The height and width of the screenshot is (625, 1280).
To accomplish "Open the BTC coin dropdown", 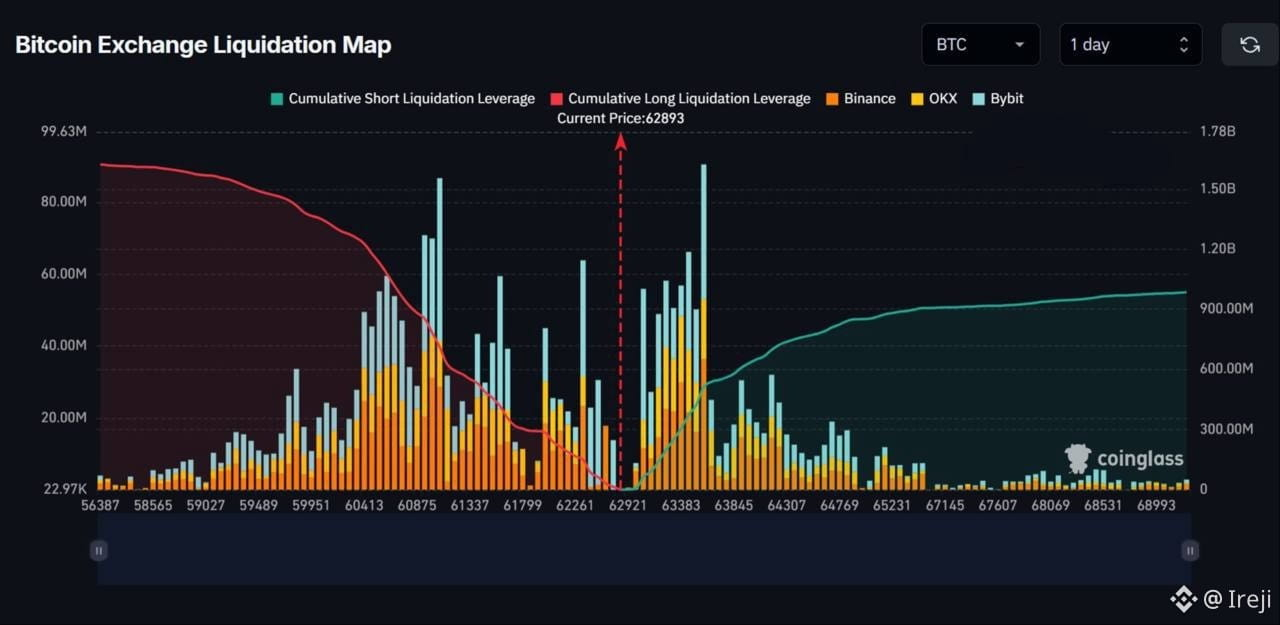I will (x=980, y=44).
